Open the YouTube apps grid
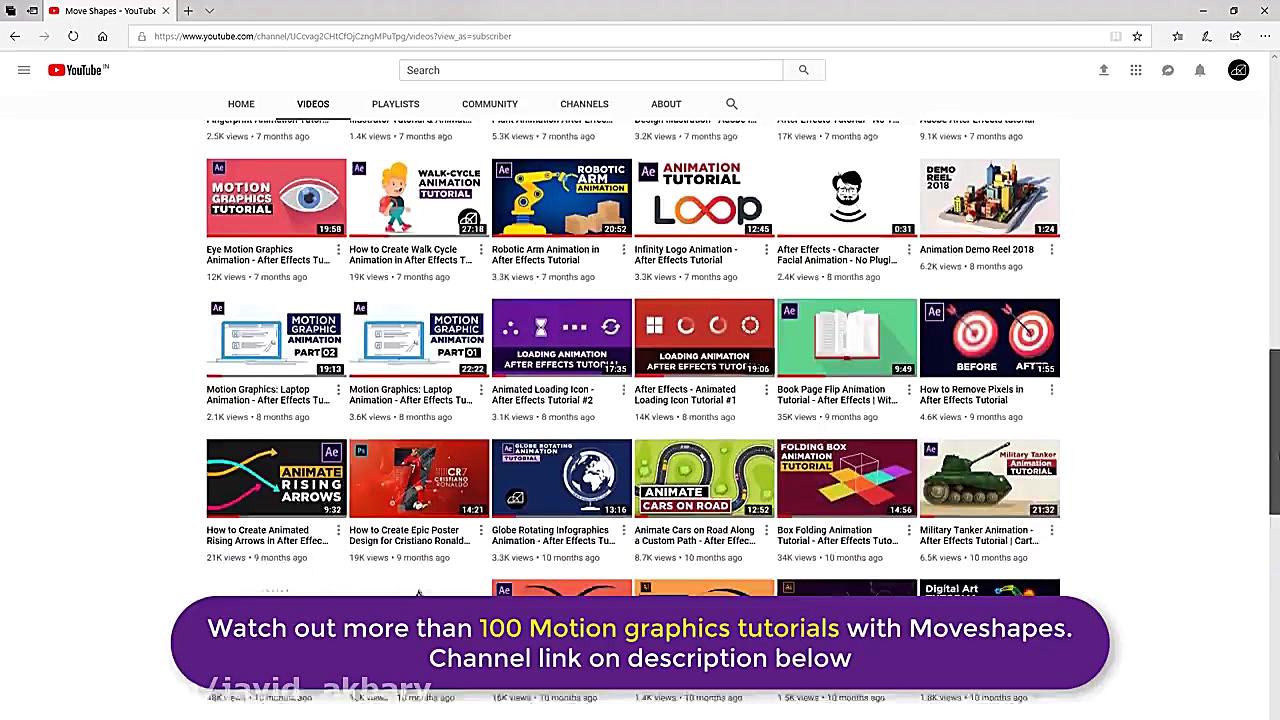 point(1136,70)
